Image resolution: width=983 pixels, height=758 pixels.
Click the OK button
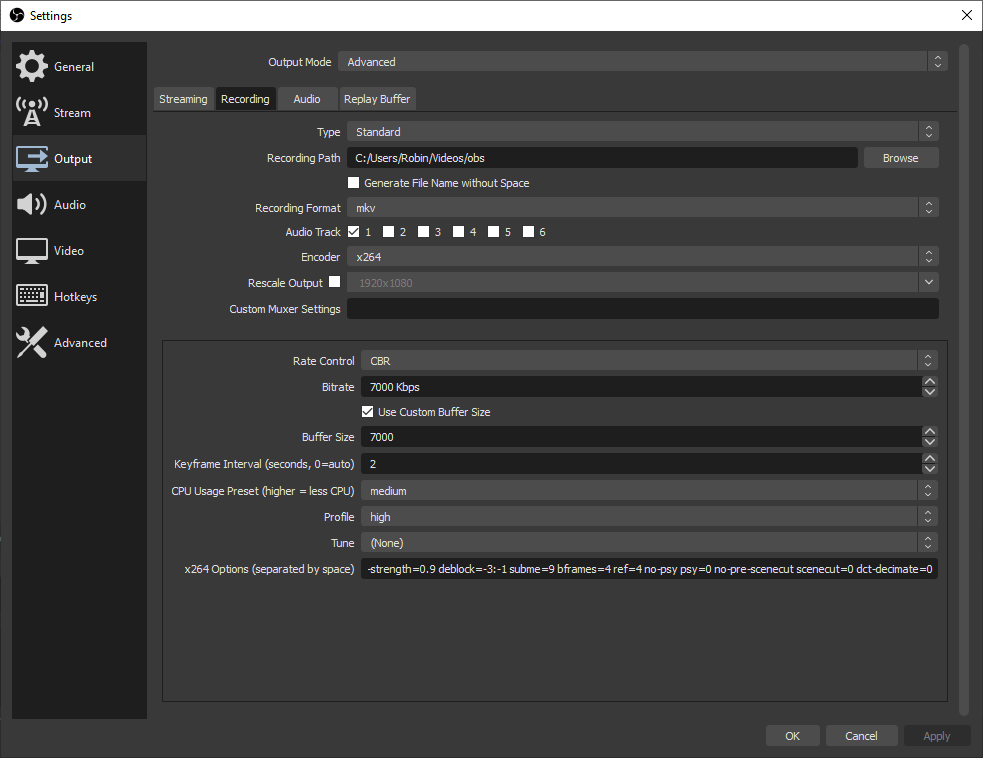click(792, 736)
